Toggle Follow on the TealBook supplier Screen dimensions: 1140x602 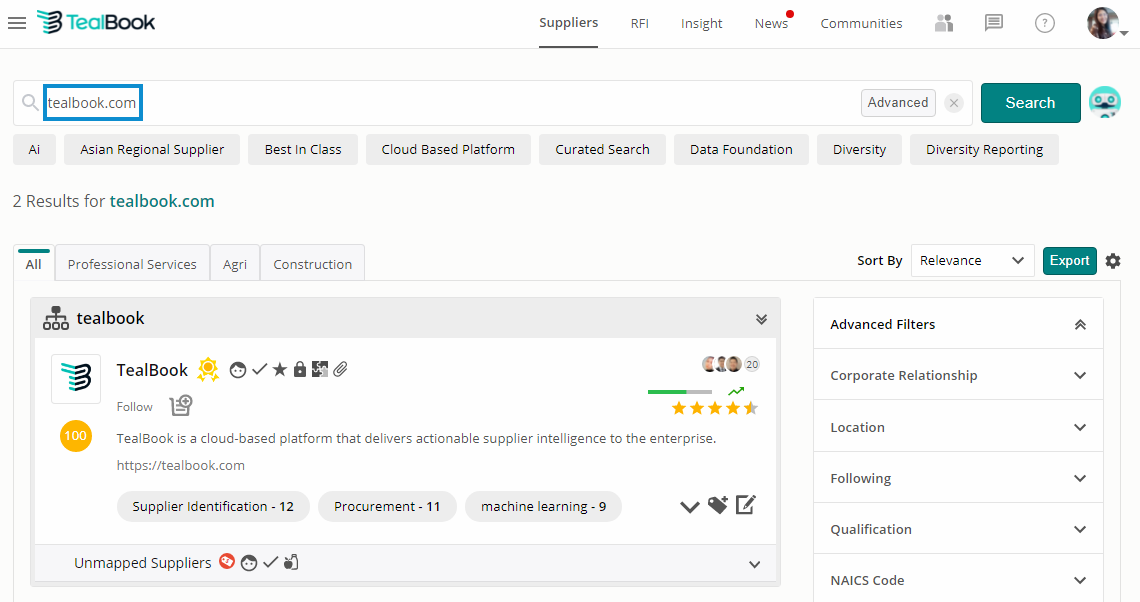click(135, 407)
